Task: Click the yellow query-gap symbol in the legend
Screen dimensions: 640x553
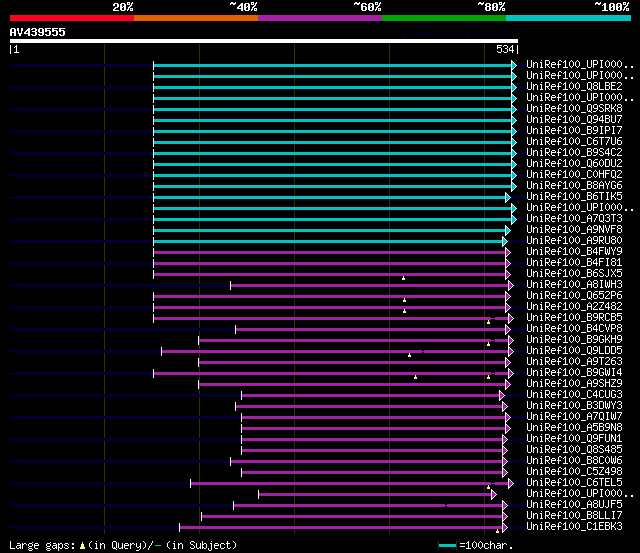Action: pos(82,545)
